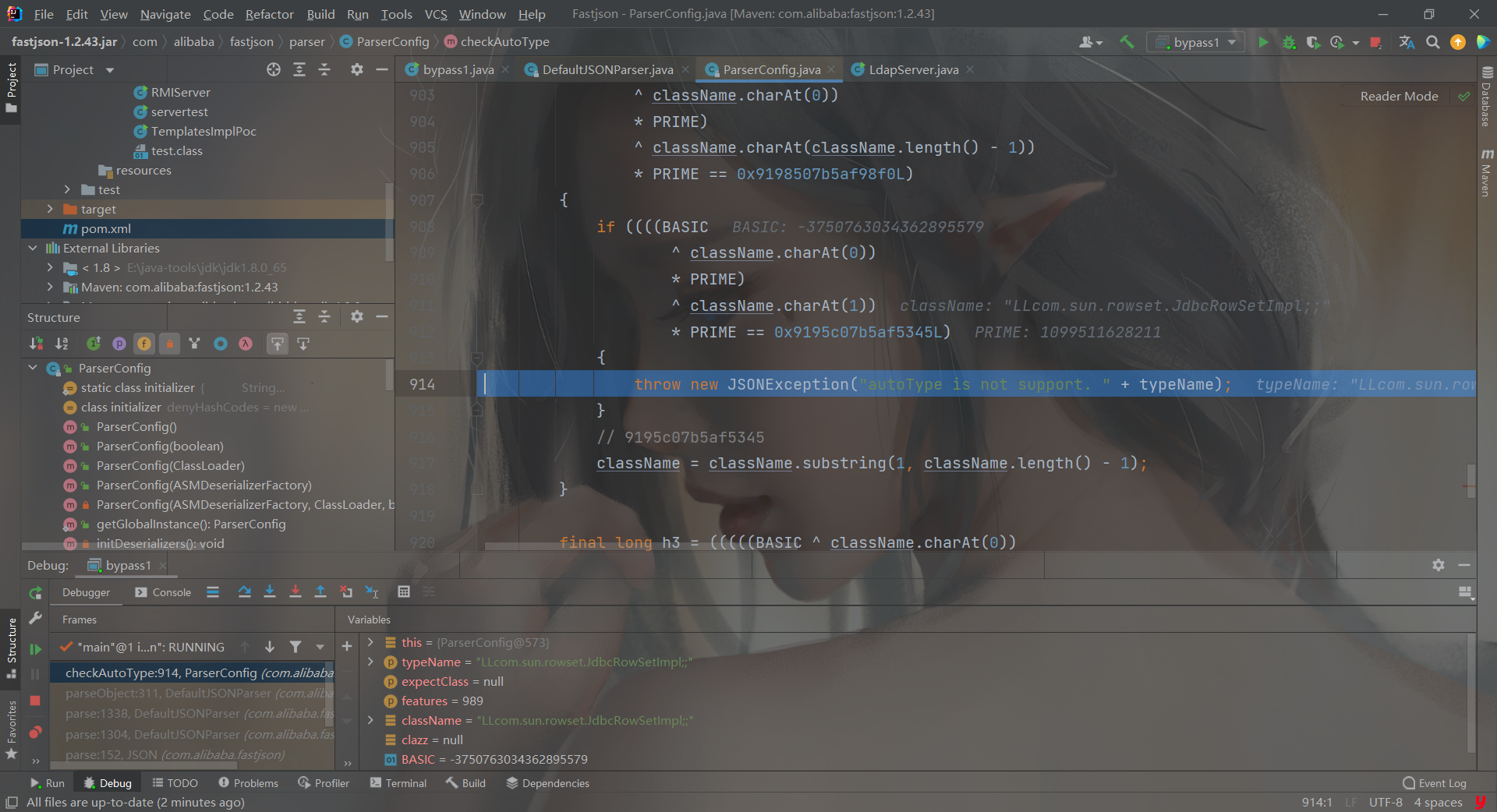
Task: Collapse ParserConfig node in Structure
Action: point(33,368)
